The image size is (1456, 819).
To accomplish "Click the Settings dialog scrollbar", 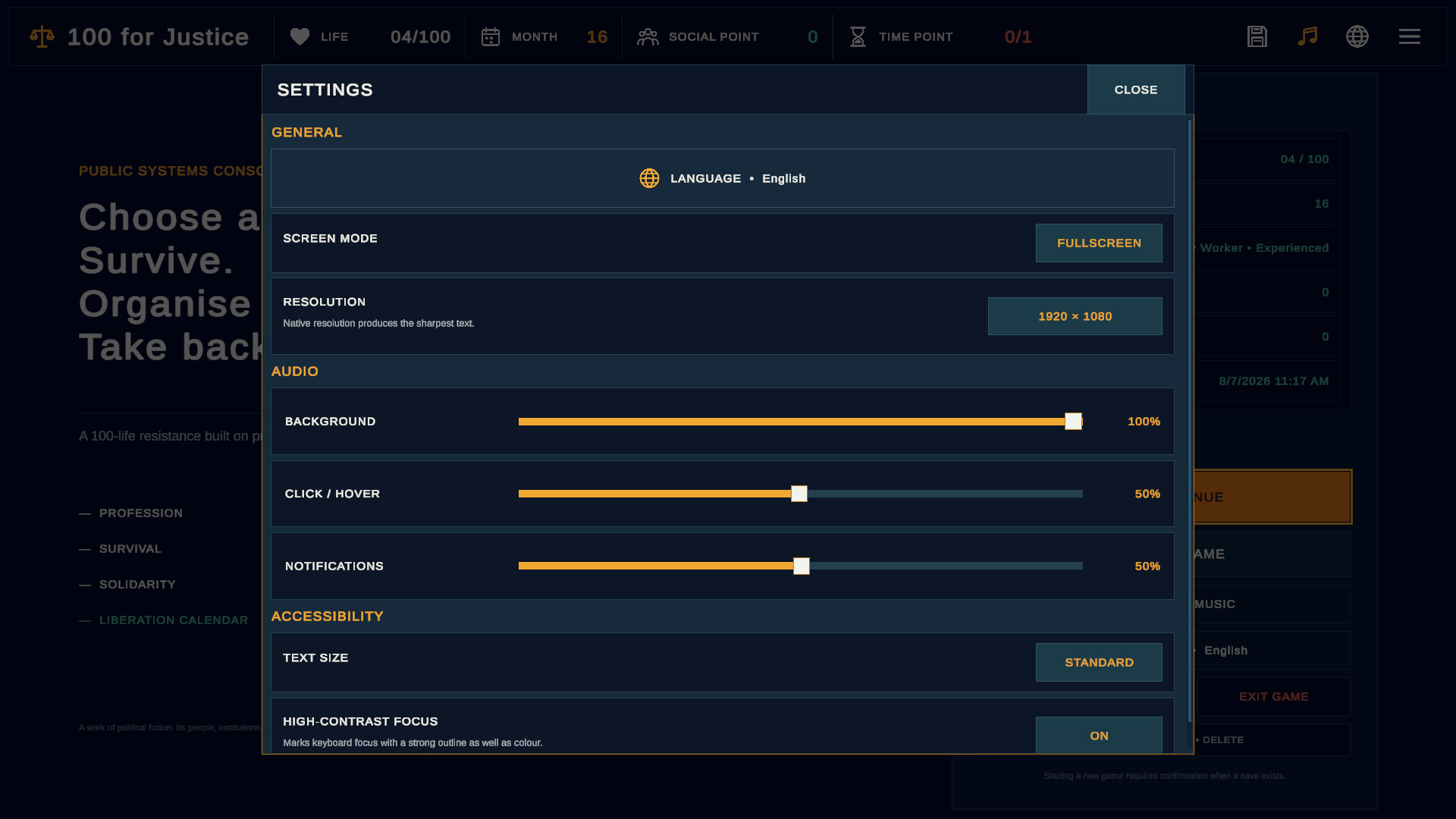I will click(x=1190, y=421).
